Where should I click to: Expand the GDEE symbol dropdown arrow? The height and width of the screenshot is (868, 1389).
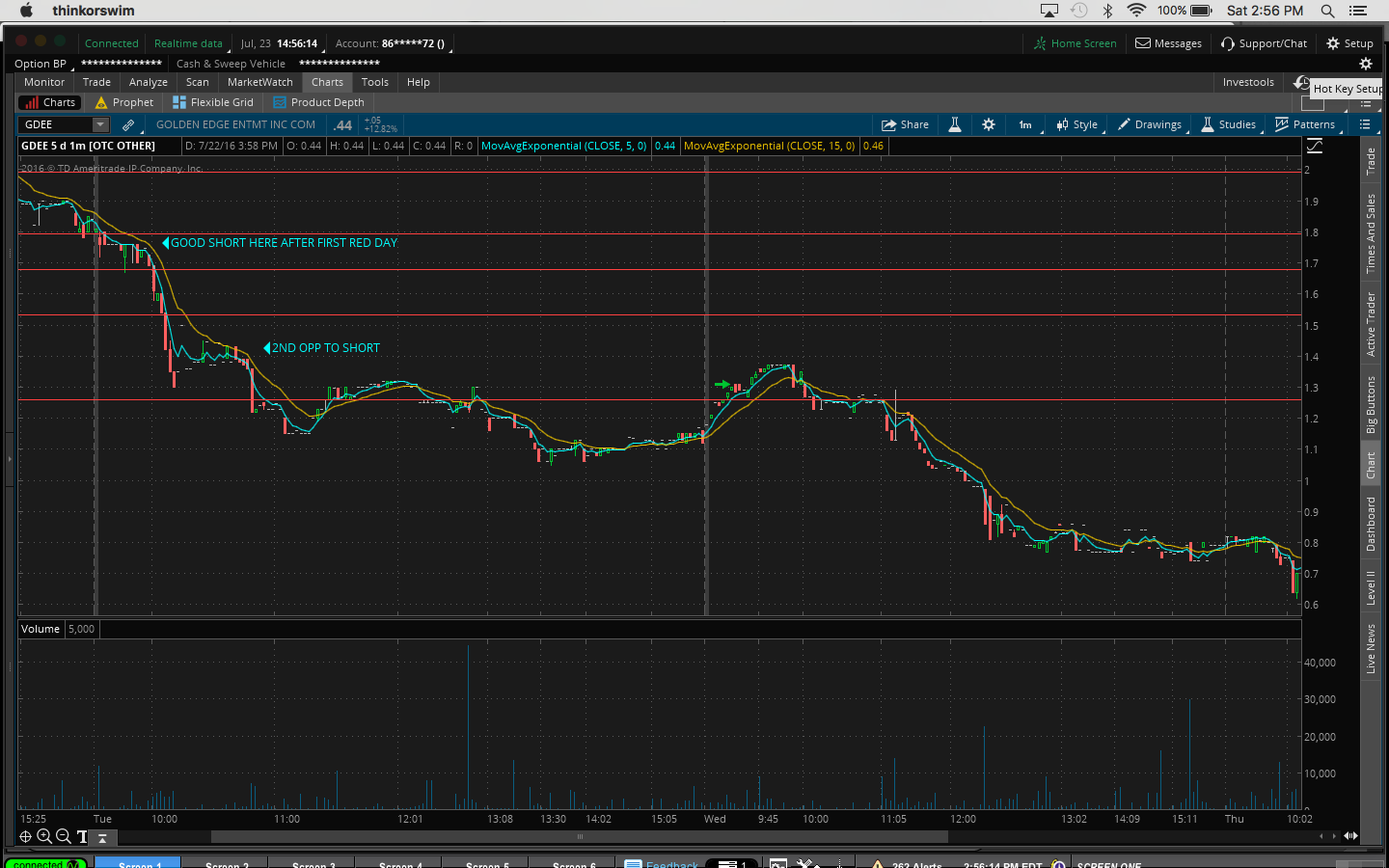[99, 124]
